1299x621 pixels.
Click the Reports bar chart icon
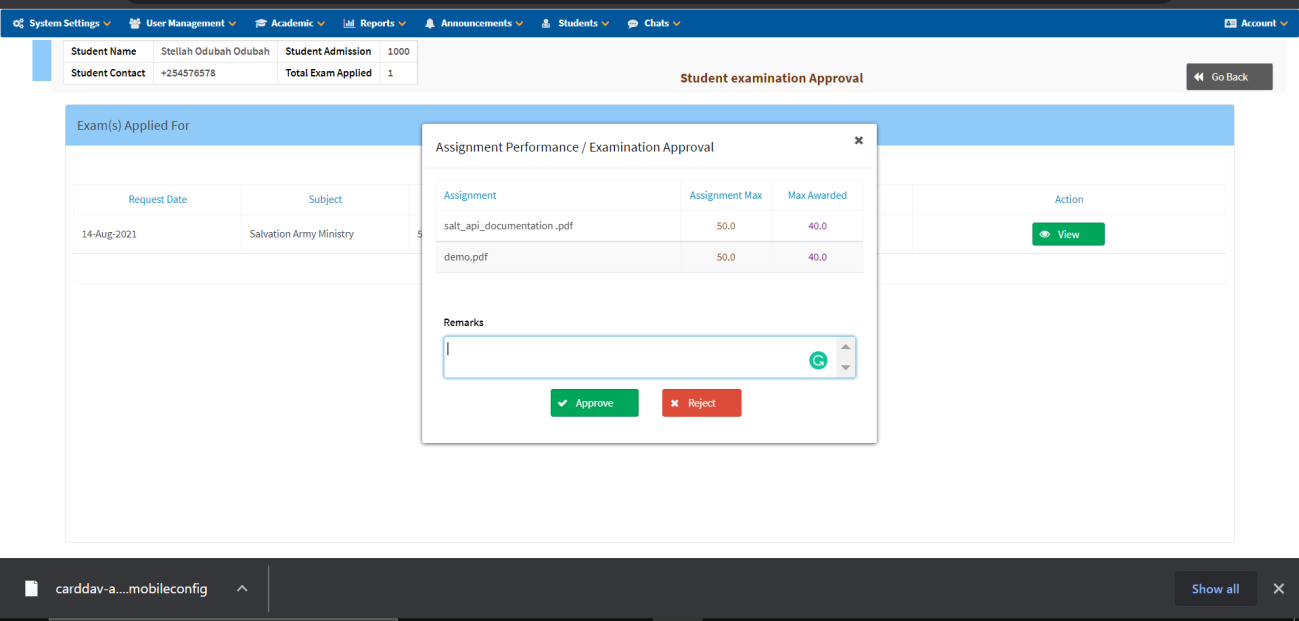click(349, 23)
